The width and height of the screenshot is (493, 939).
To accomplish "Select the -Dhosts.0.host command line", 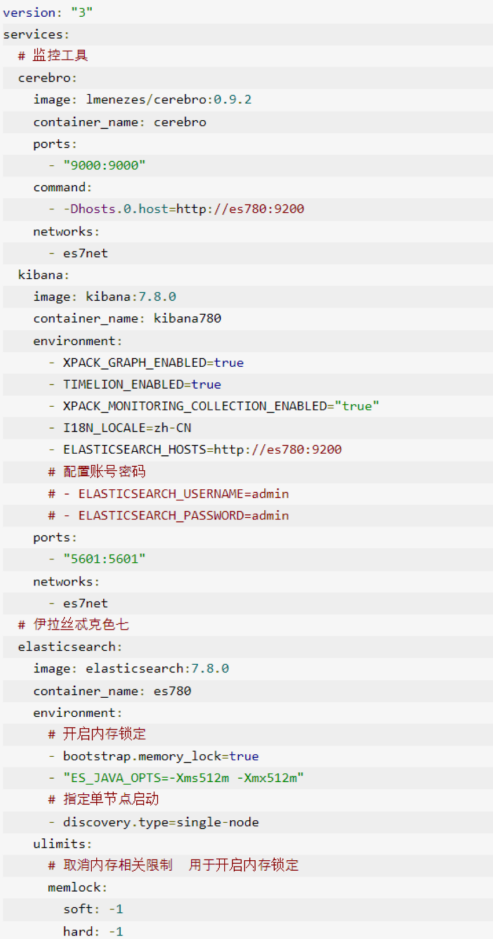I will pos(176,209).
